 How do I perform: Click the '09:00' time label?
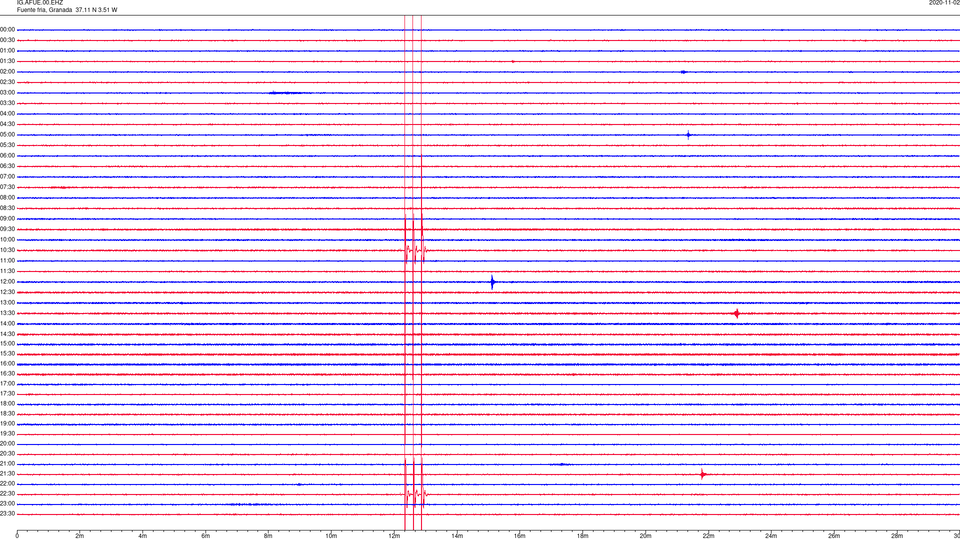(x=7, y=218)
